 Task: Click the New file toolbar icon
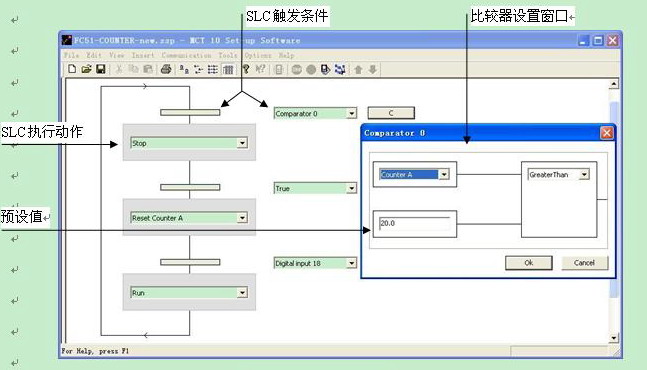click(x=72, y=69)
